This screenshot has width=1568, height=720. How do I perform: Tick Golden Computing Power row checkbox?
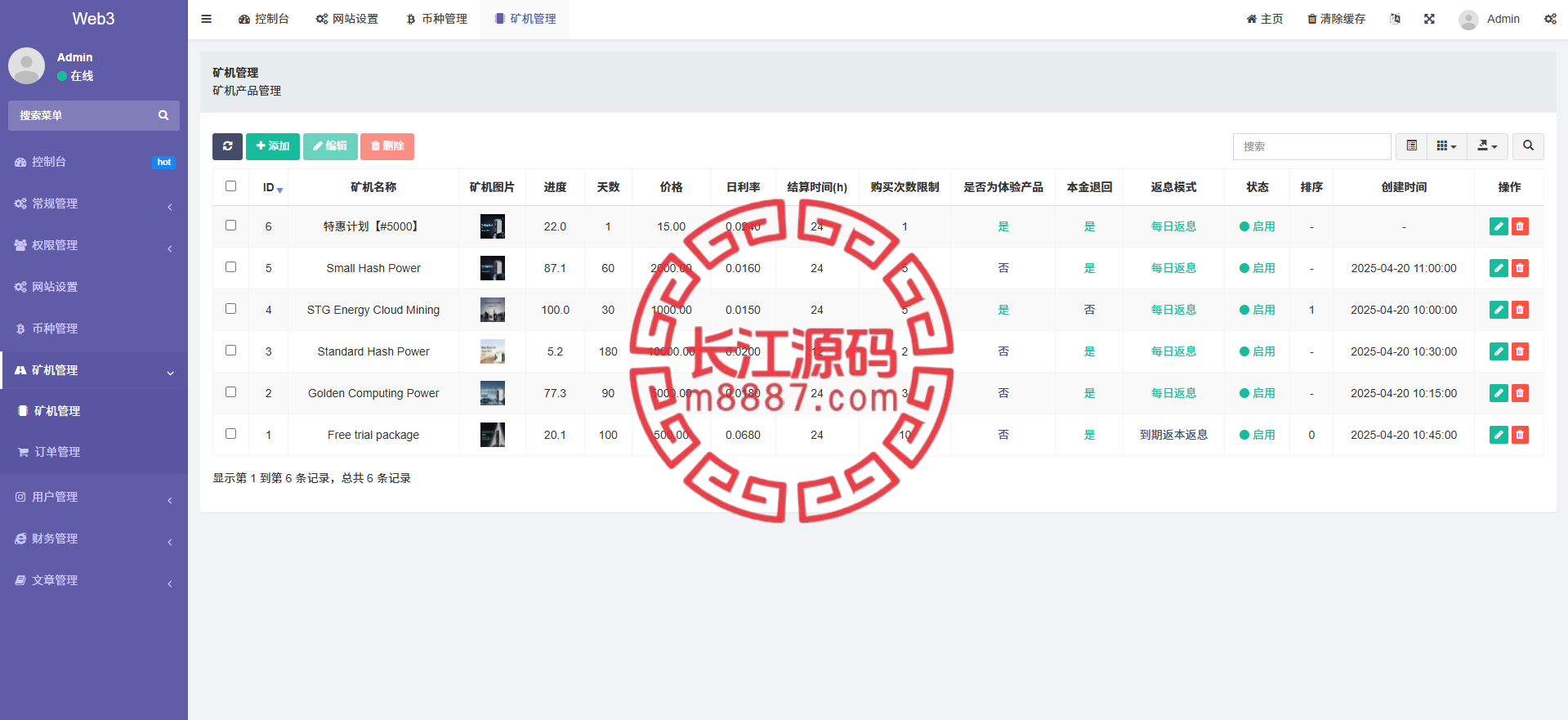tap(230, 392)
